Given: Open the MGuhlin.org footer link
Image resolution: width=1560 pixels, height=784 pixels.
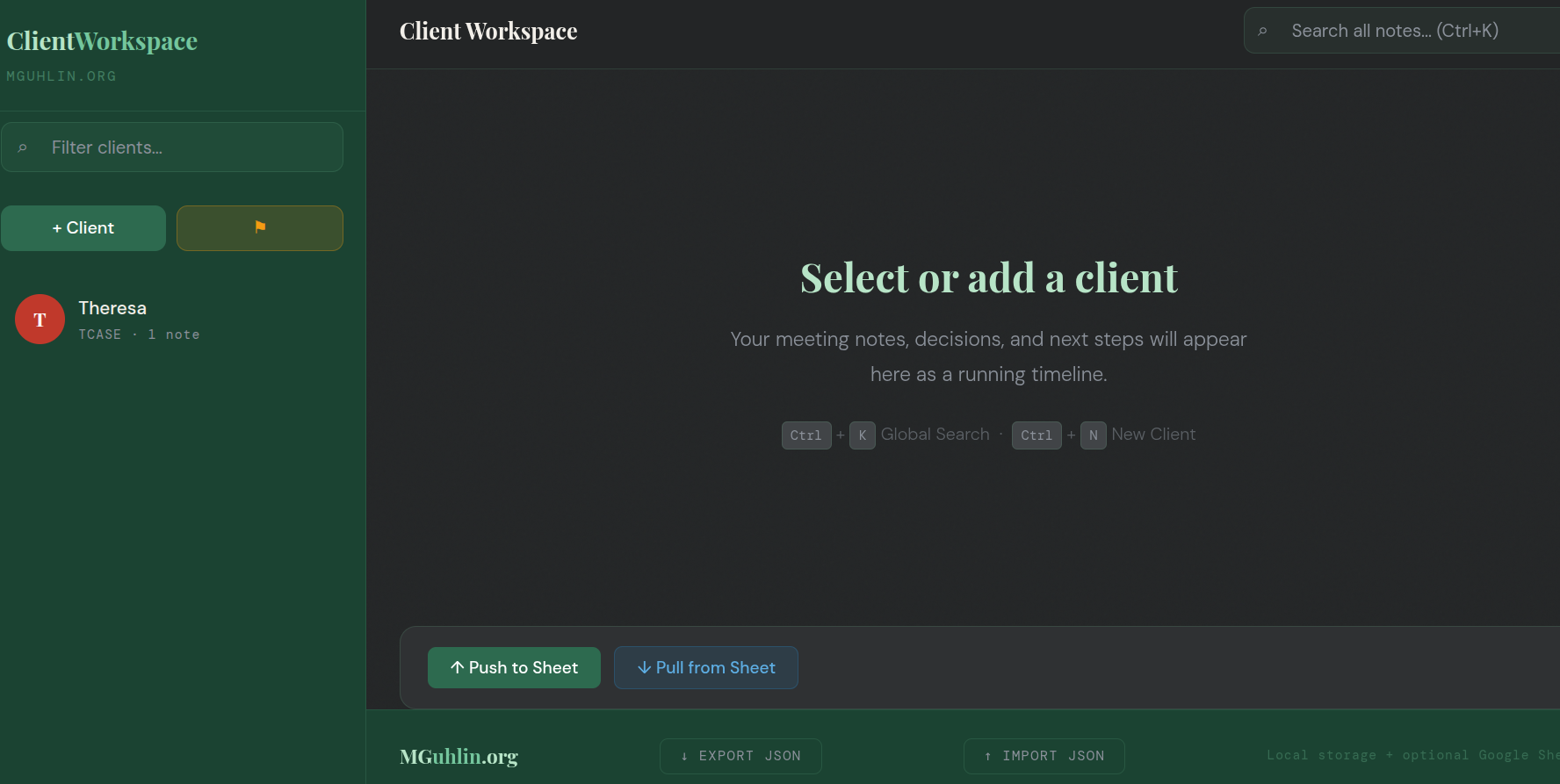Looking at the screenshot, I should 459,756.
